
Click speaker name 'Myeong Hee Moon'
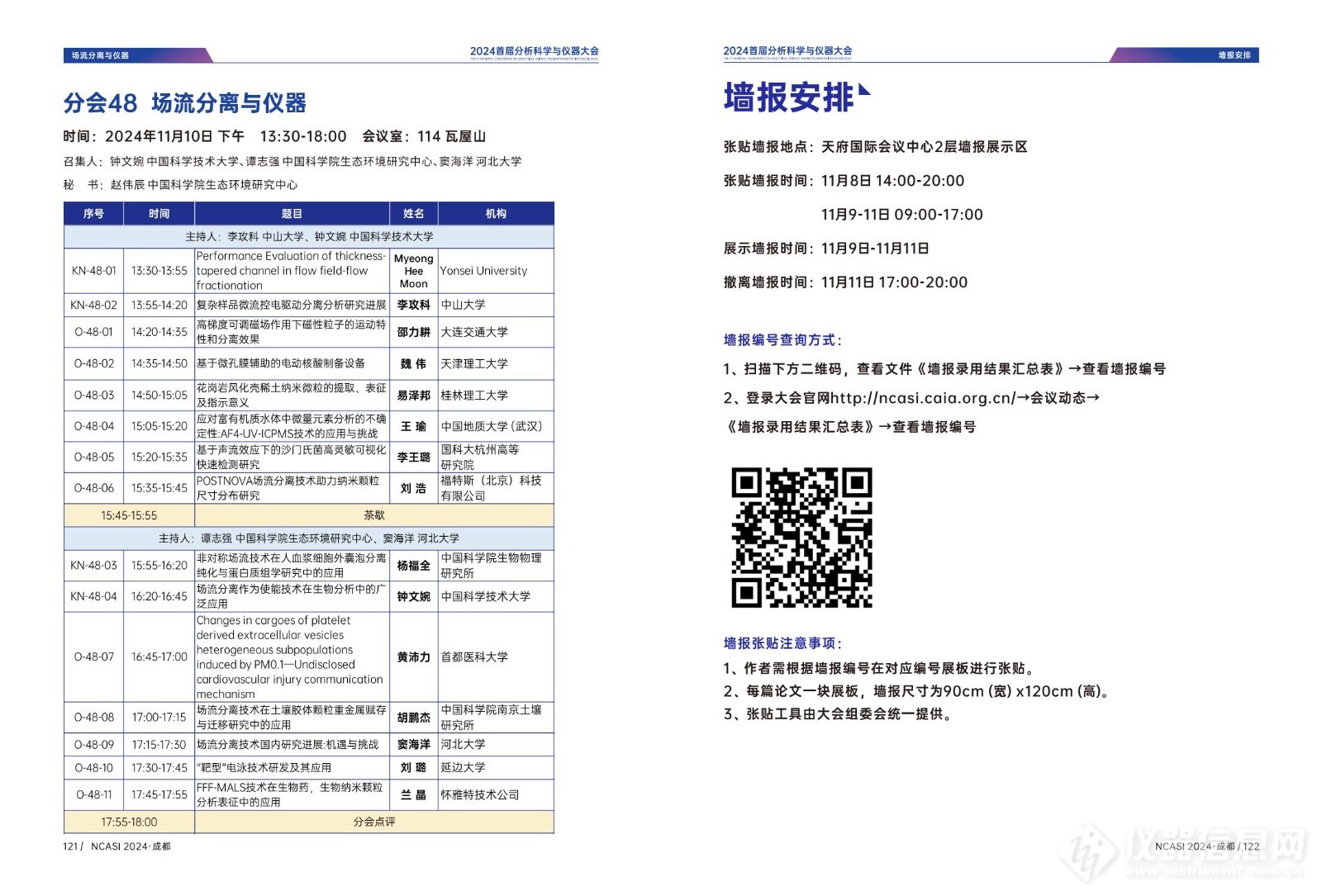click(414, 271)
